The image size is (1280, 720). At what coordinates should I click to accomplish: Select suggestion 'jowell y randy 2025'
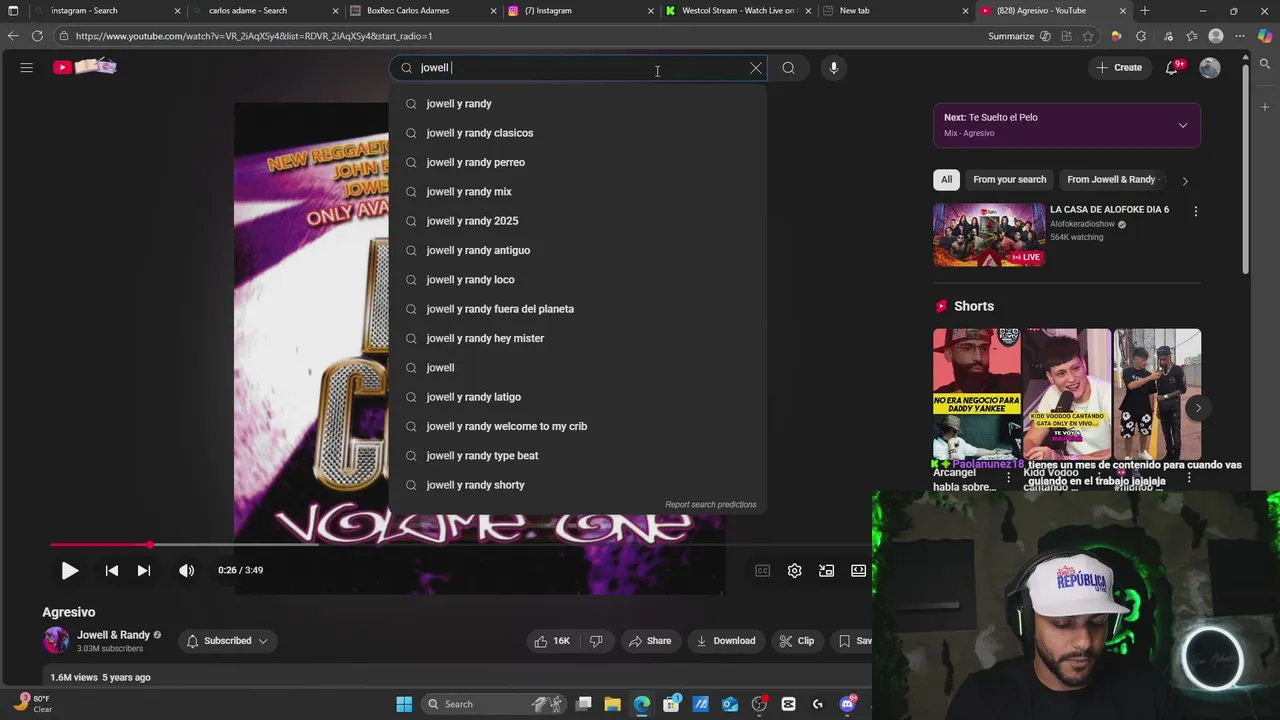578,221
